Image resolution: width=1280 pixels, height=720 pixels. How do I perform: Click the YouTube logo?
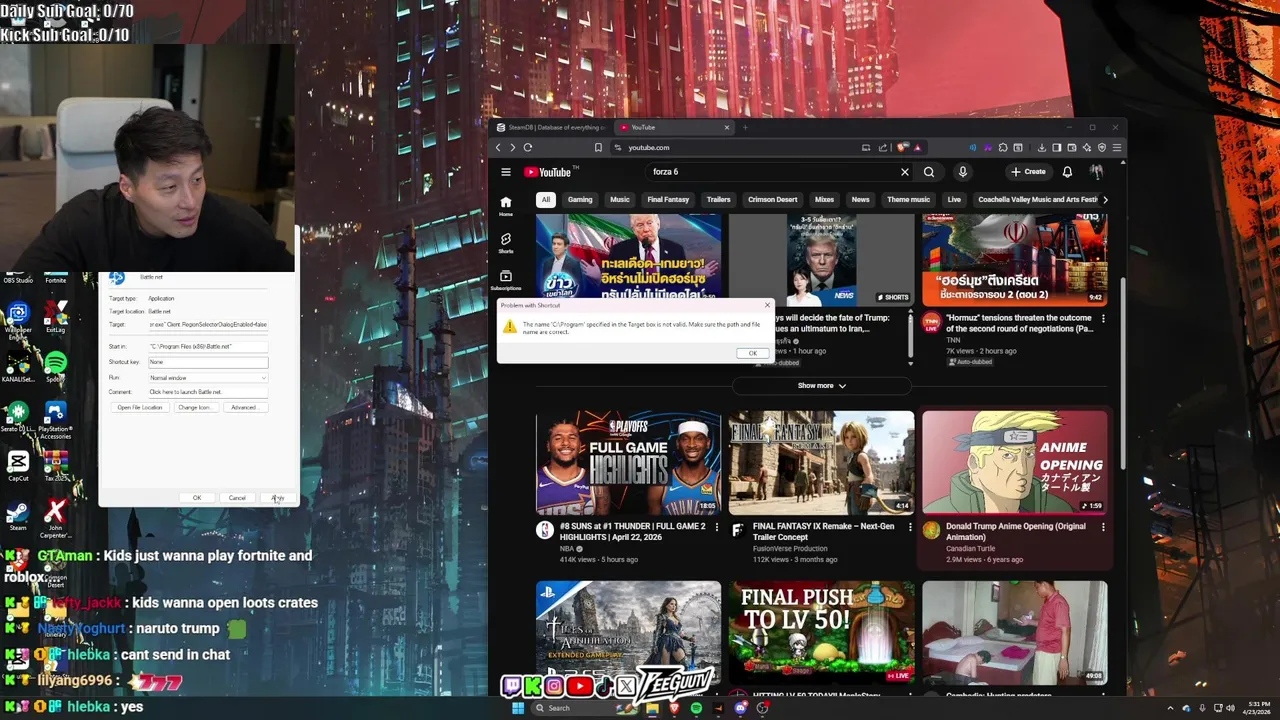point(547,172)
